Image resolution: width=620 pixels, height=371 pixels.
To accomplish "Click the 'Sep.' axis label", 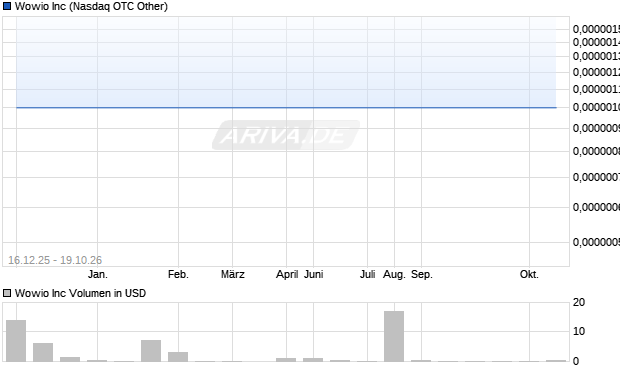I will 422,274.
